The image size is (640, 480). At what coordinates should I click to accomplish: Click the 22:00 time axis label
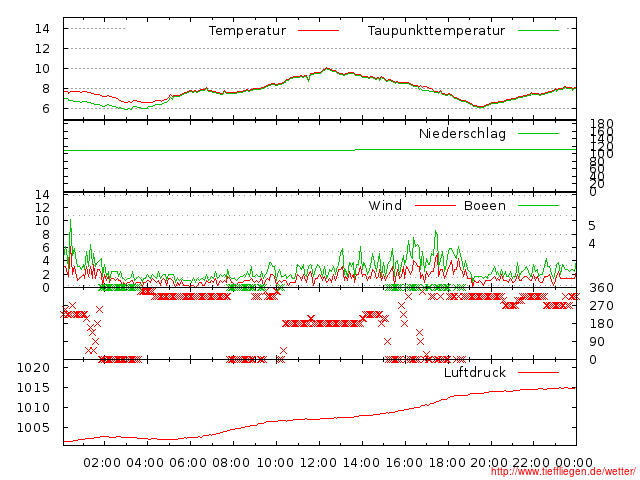(531, 463)
